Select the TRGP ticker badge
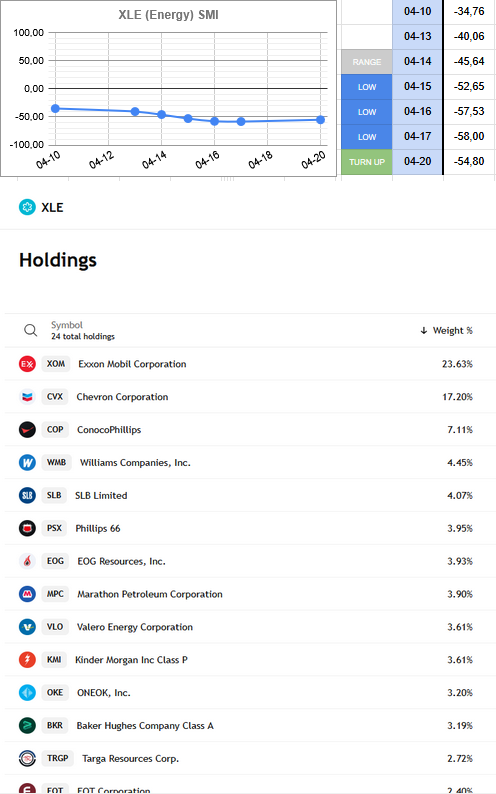This screenshot has width=496, height=794. [x=58, y=759]
